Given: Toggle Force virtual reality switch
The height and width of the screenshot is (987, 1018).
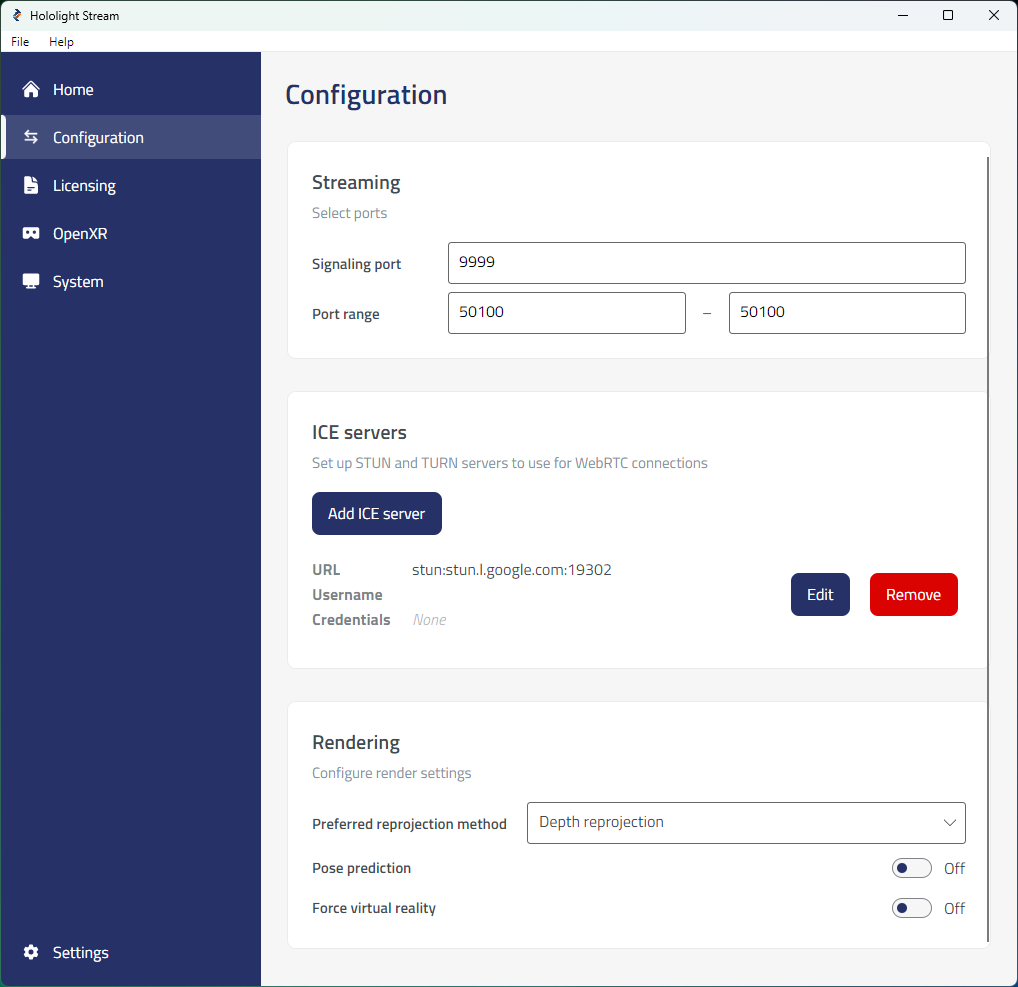Looking at the screenshot, I should 911,908.
